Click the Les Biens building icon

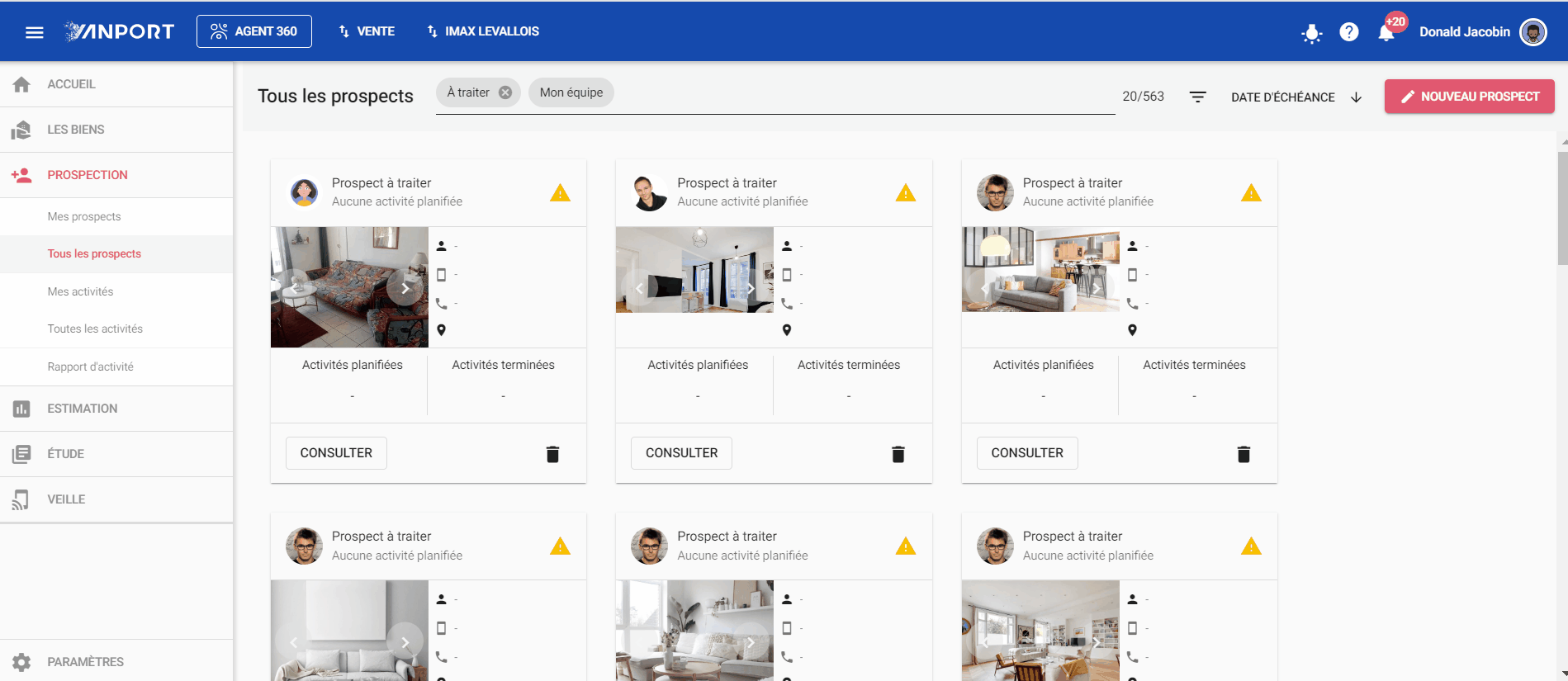[x=21, y=130]
